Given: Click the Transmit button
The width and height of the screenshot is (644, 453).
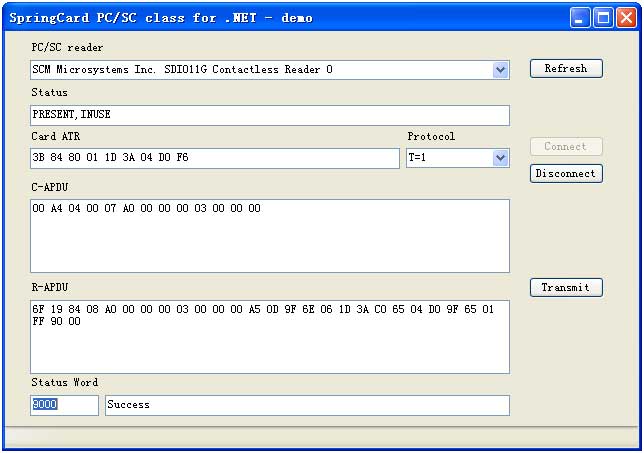Looking at the screenshot, I should 566,287.
